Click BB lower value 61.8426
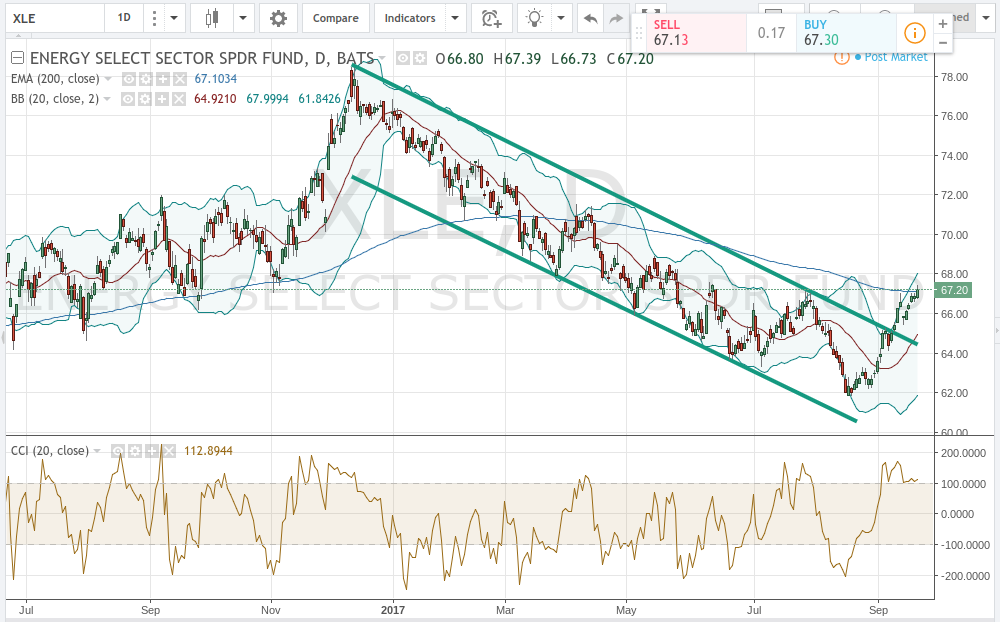 (320, 99)
